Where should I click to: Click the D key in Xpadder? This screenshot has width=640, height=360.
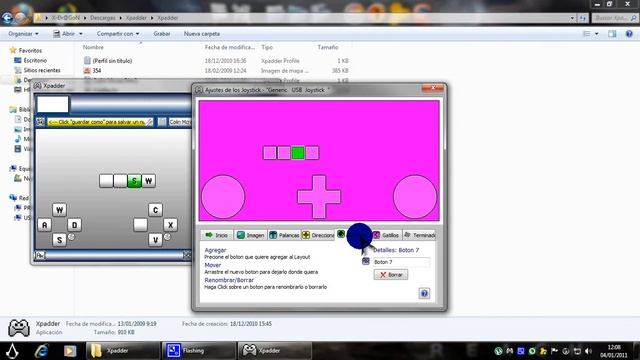(74, 225)
